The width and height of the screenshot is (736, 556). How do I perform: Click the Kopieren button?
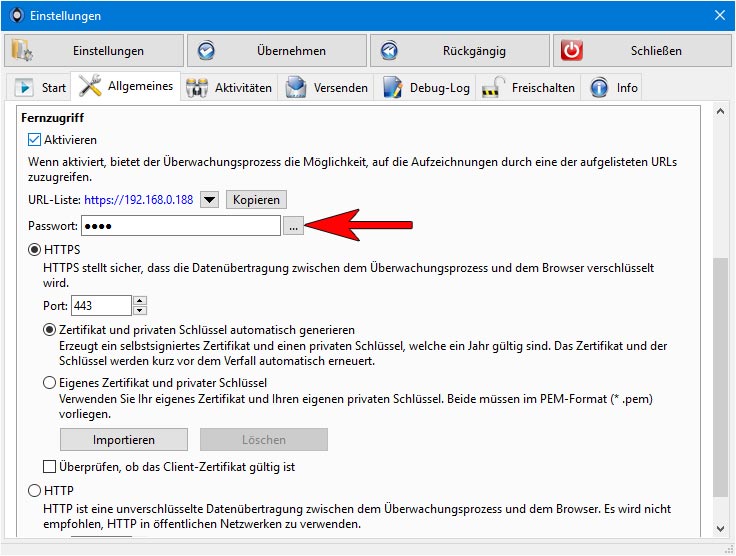(256, 199)
